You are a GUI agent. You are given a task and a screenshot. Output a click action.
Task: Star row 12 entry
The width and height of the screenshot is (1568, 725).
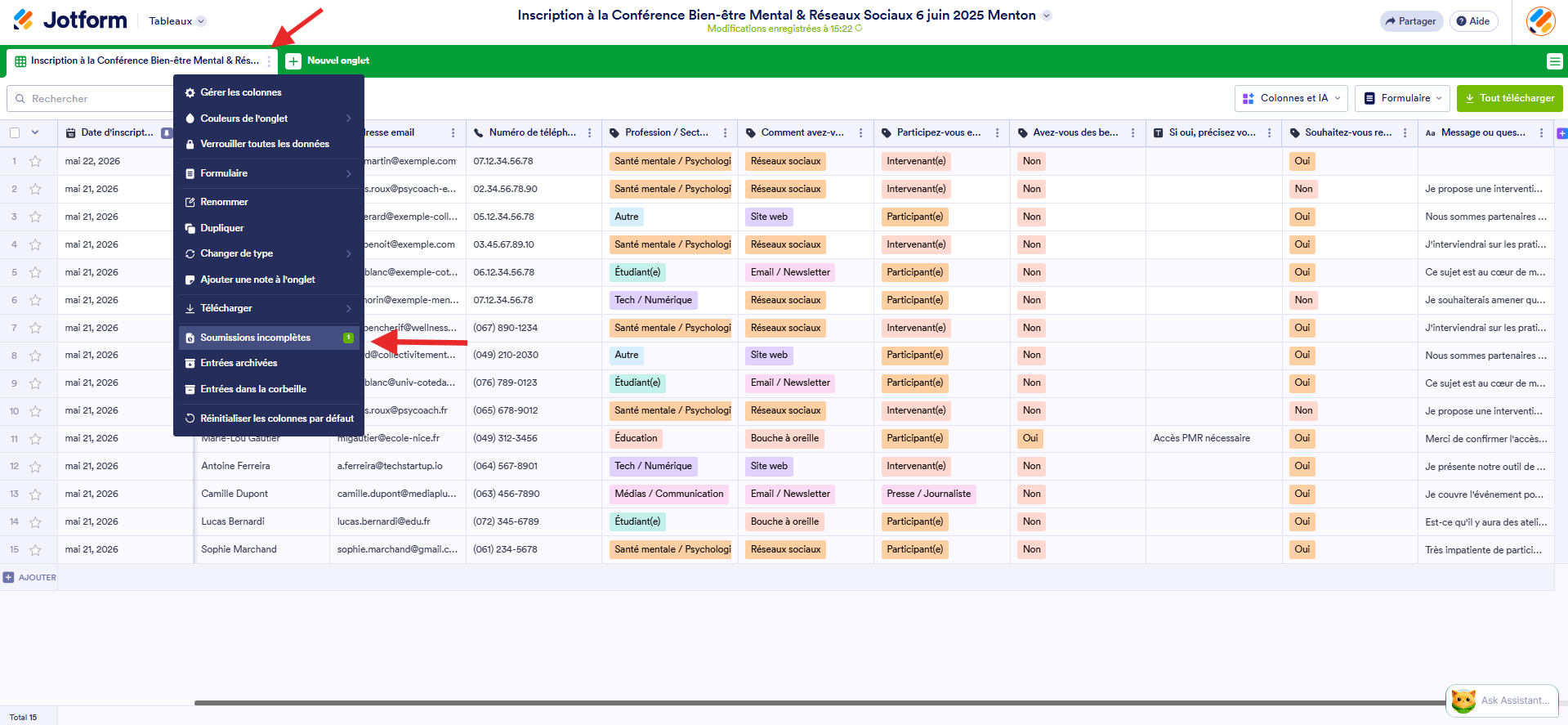click(x=35, y=467)
